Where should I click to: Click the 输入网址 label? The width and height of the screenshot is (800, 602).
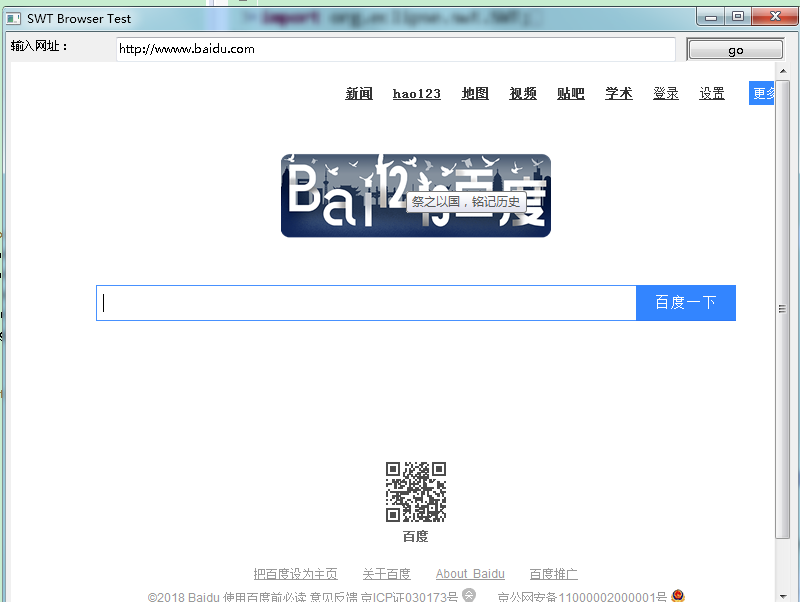39,46
